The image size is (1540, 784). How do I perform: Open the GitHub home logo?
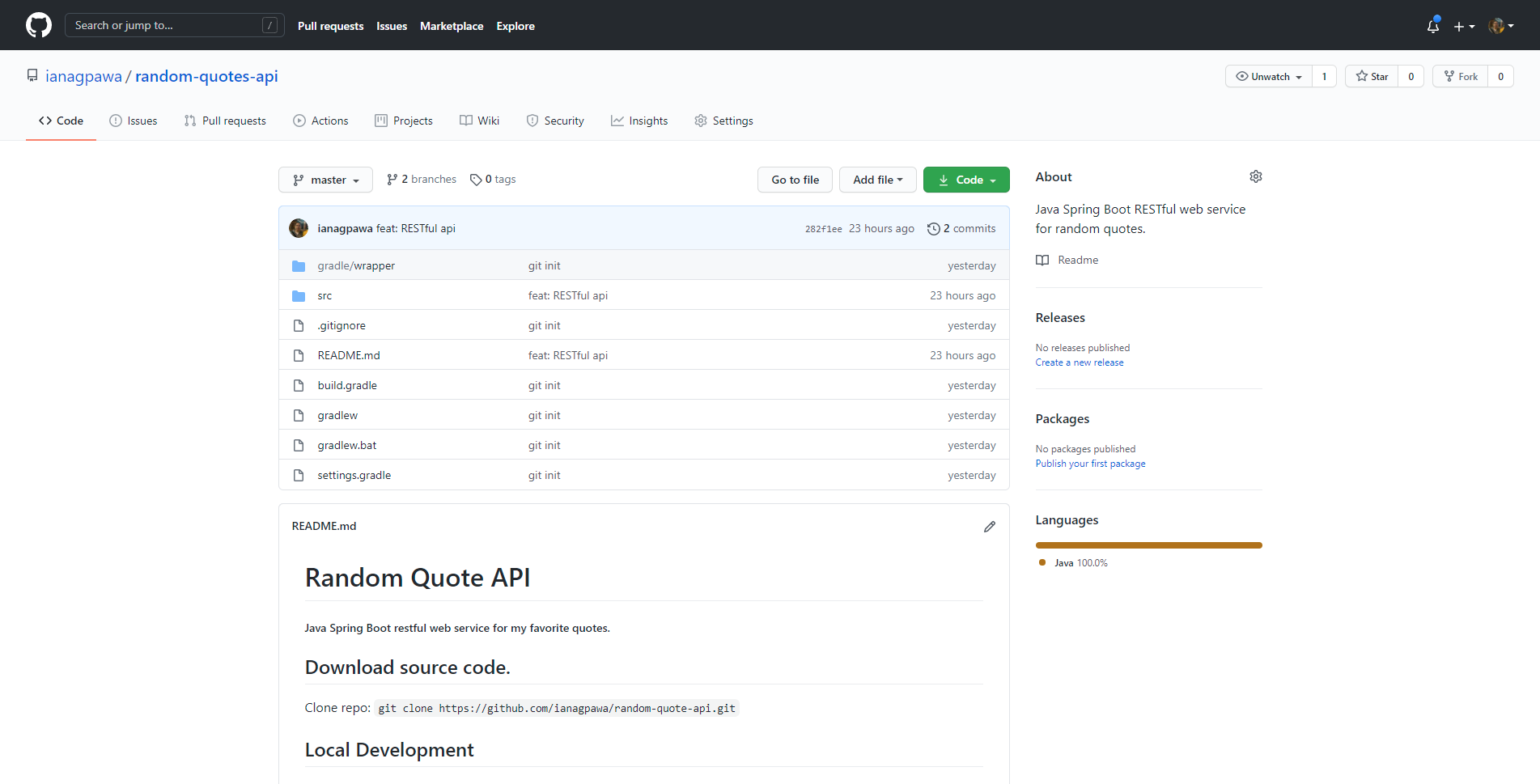point(39,25)
